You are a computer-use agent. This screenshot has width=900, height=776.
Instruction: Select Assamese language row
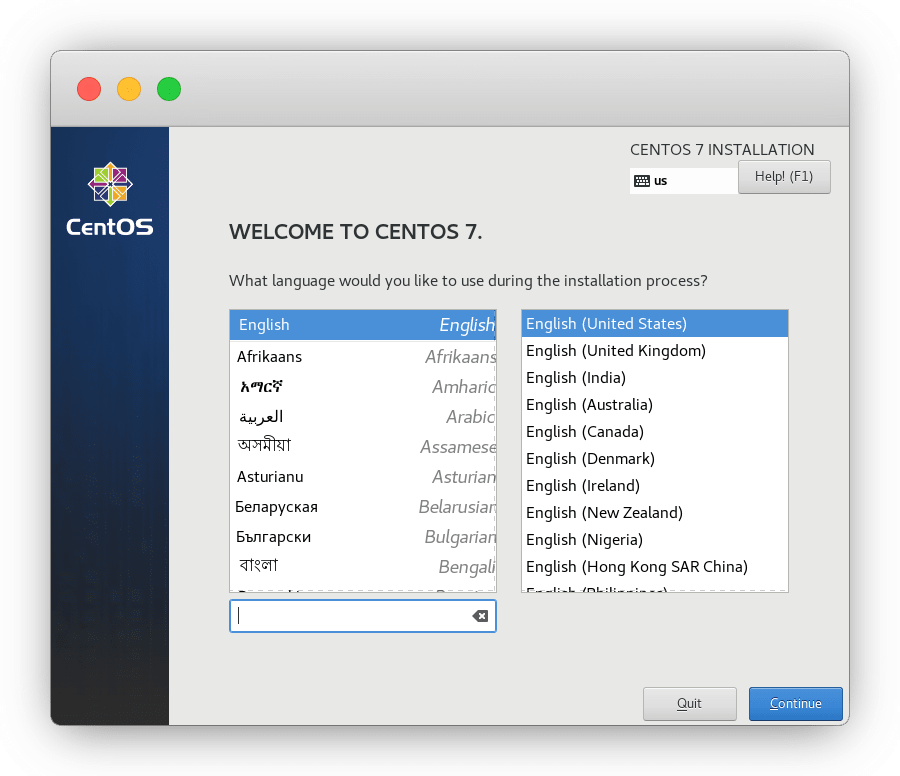click(x=362, y=447)
